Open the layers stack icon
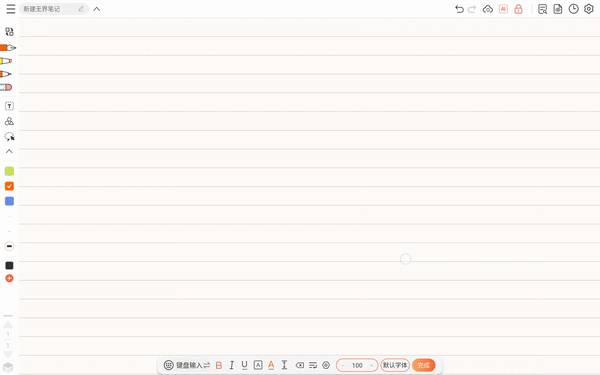Viewport: 600px width, 375px height. pos(8,367)
